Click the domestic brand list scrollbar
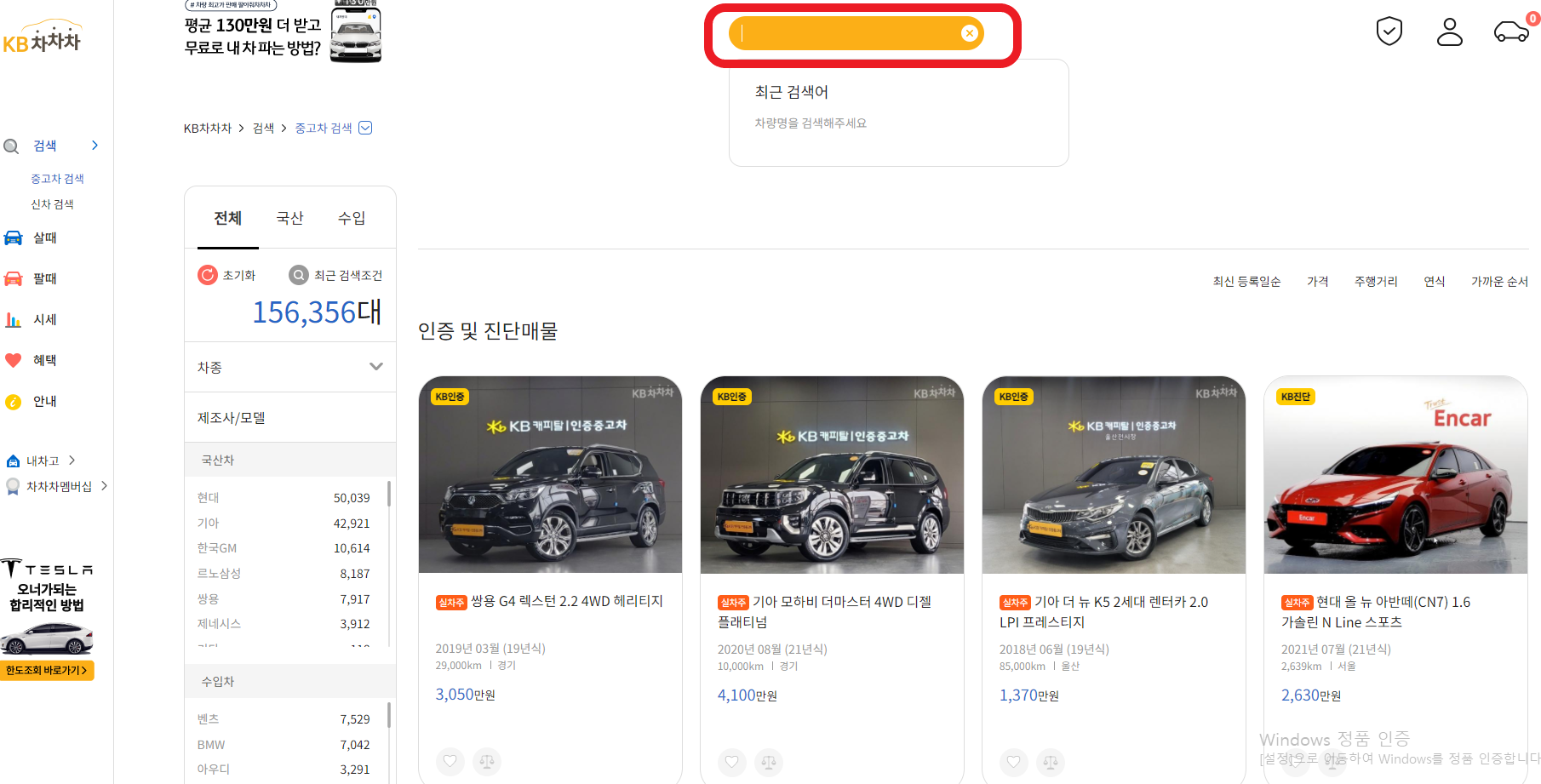This screenshot has height=784, width=1541. 389,494
